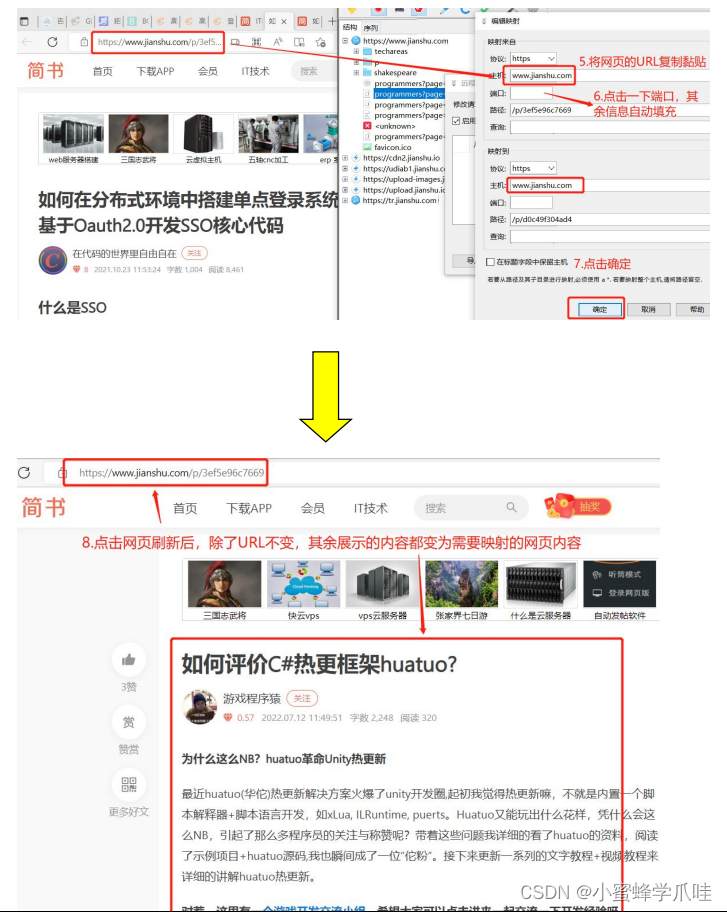The width and height of the screenshot is (727, 912).
Task: Click IT技术 in the huatuo article page navigation
Action: tap(370, 508)
